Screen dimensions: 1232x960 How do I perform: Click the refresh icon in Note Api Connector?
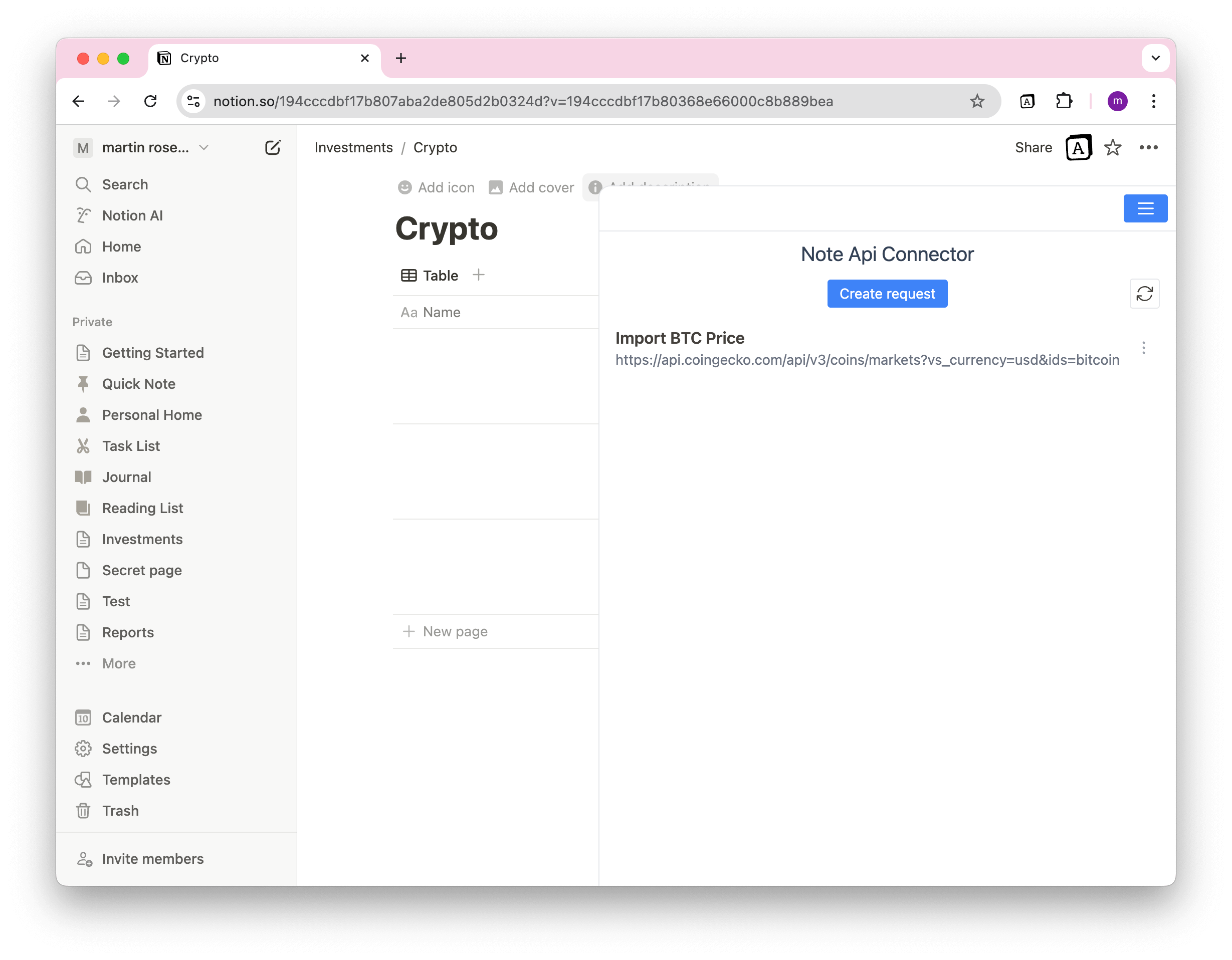(x=1145, y=293)
